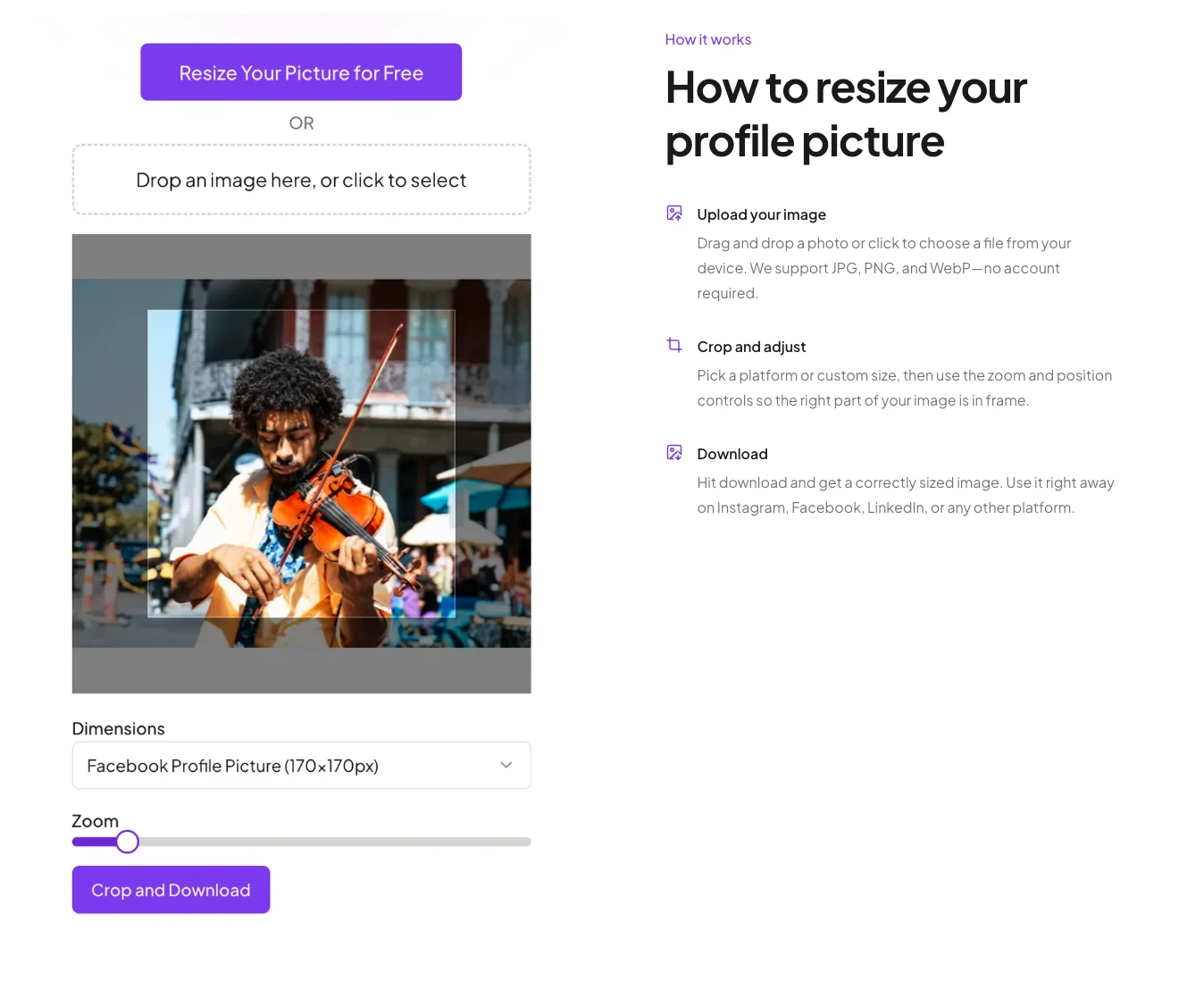Select the Facebook Profile Picture dimensions box

click(x=301, y=766)
